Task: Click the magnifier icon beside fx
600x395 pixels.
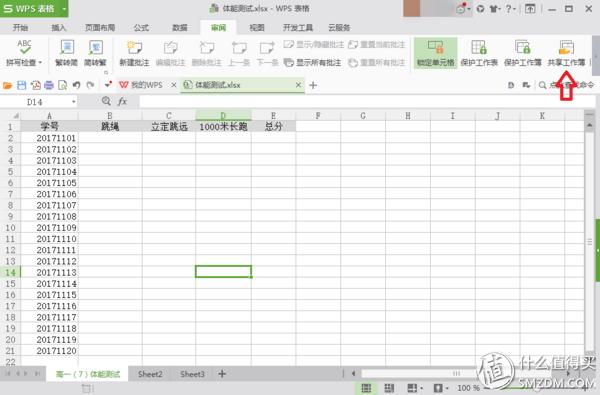Action: coord(106,101)
